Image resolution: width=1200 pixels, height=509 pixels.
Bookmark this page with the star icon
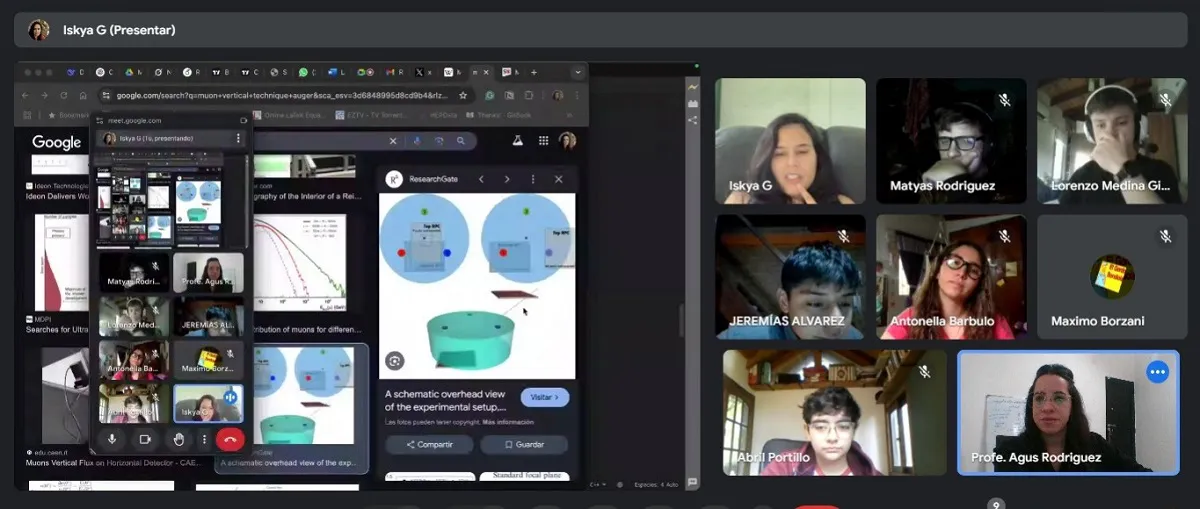[x=462, y=95]
